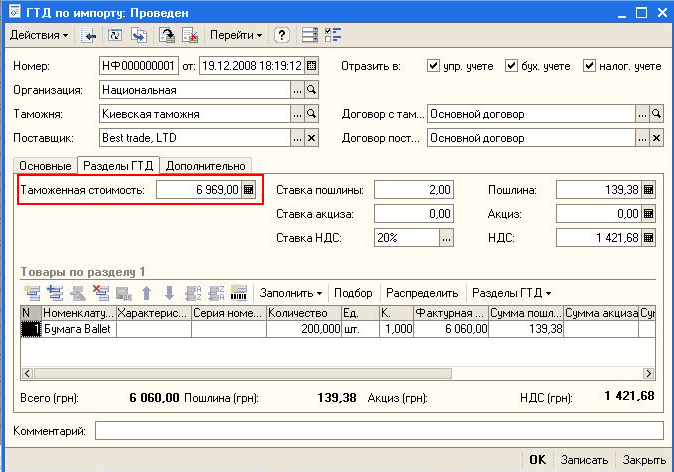Click the delete row icon with red X
674x472 pixels.
100,293
